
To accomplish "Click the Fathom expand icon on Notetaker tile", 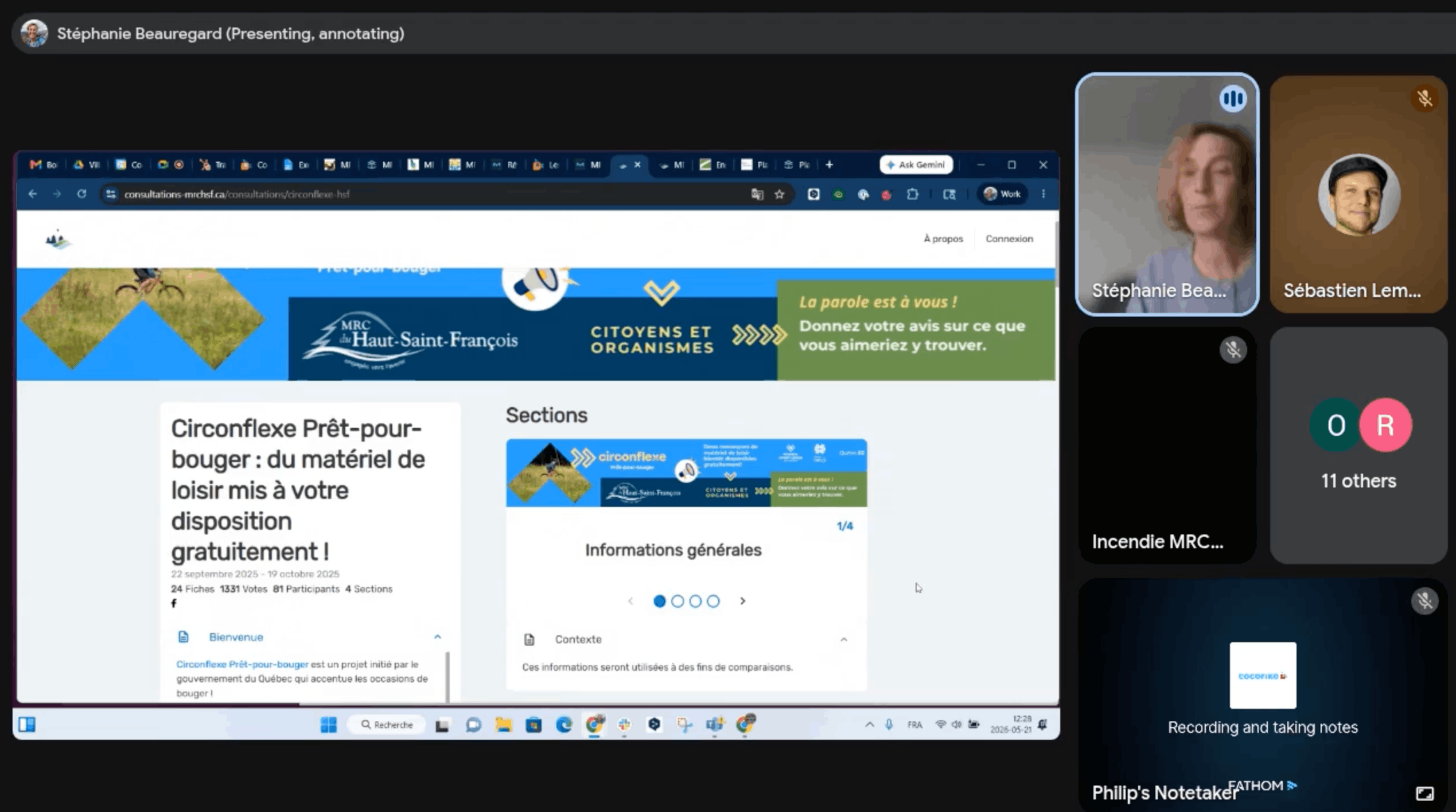I will pos(1424,793).
